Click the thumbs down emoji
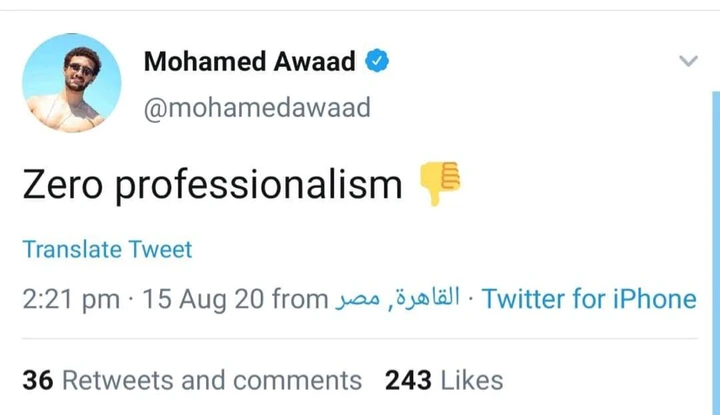This screenshot has width=720, height=415. [439, 184]
